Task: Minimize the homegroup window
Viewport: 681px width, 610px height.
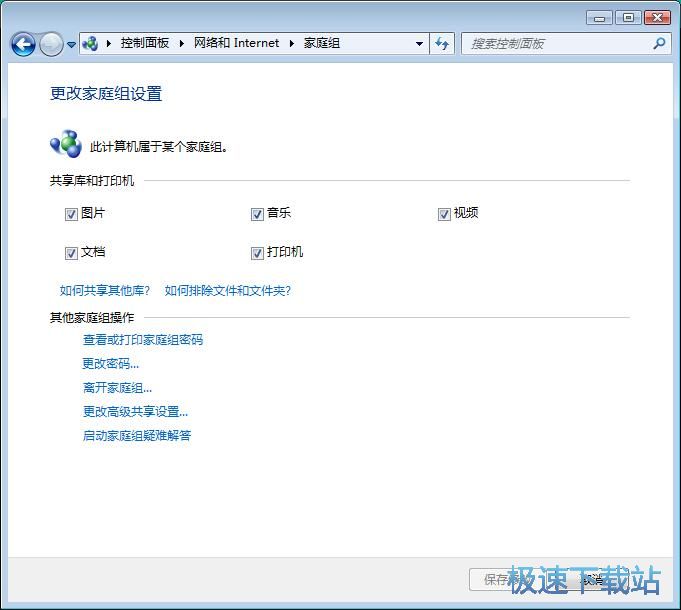Action: 599,18
